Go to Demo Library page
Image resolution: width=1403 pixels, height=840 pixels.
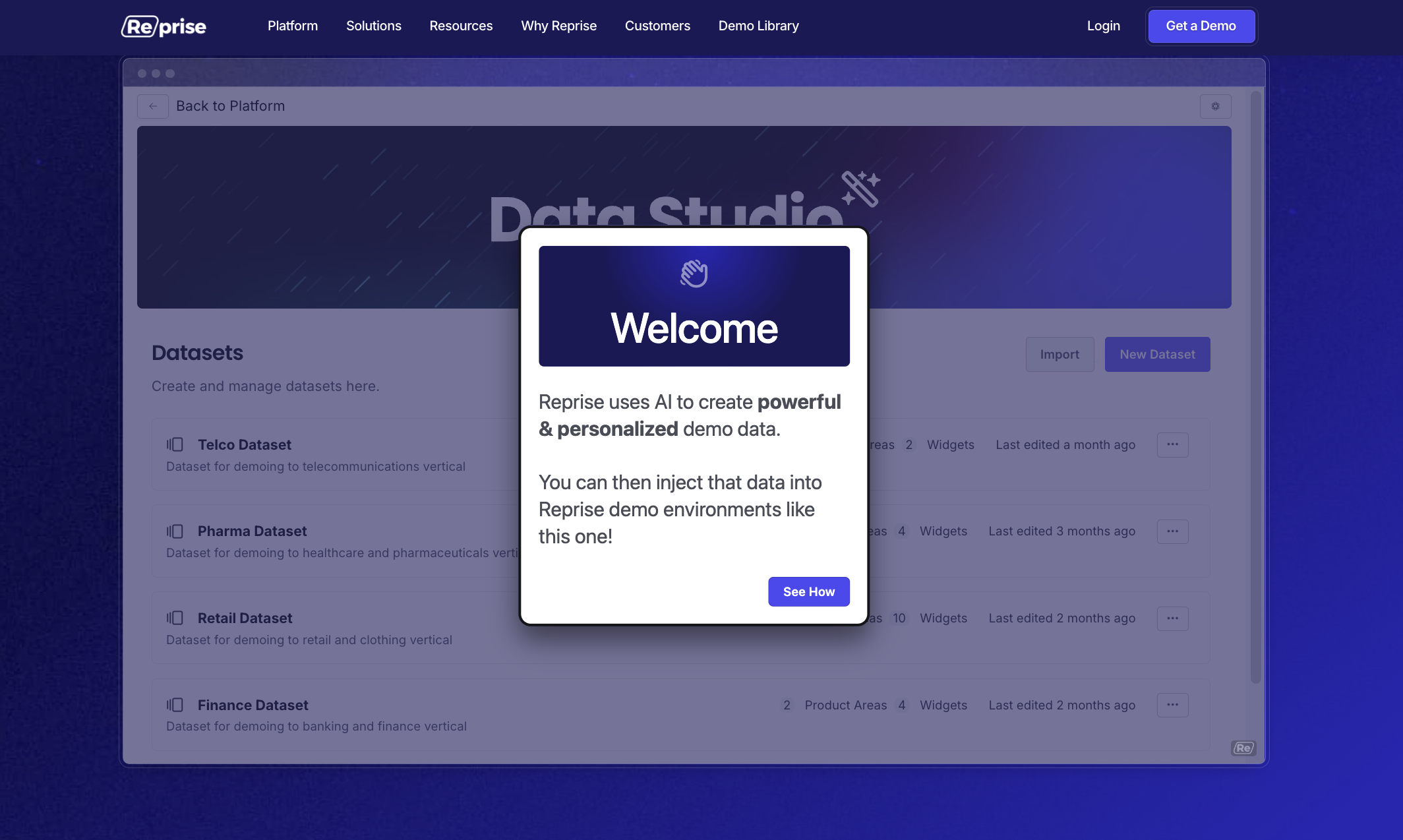point(759,26)
